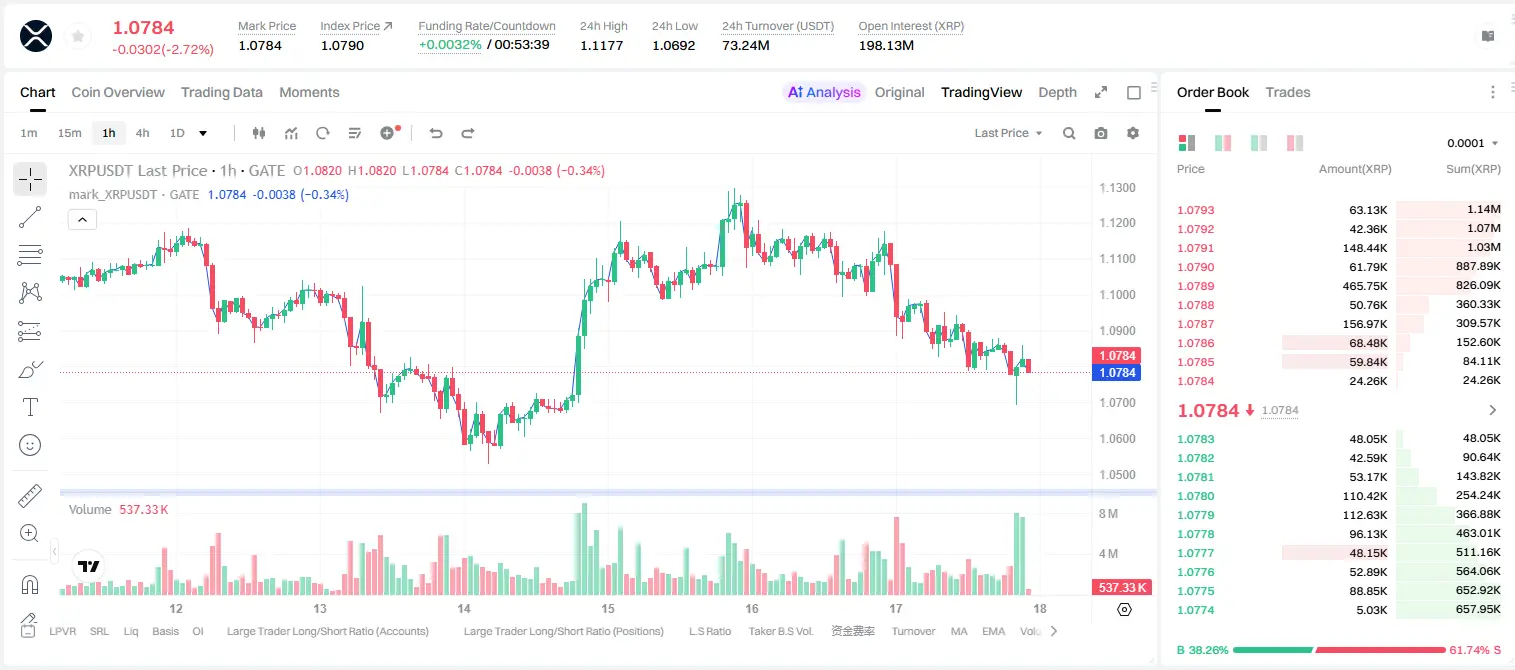Select the text annotation tool
The image size is (1515, 670).
coord(30,407)
